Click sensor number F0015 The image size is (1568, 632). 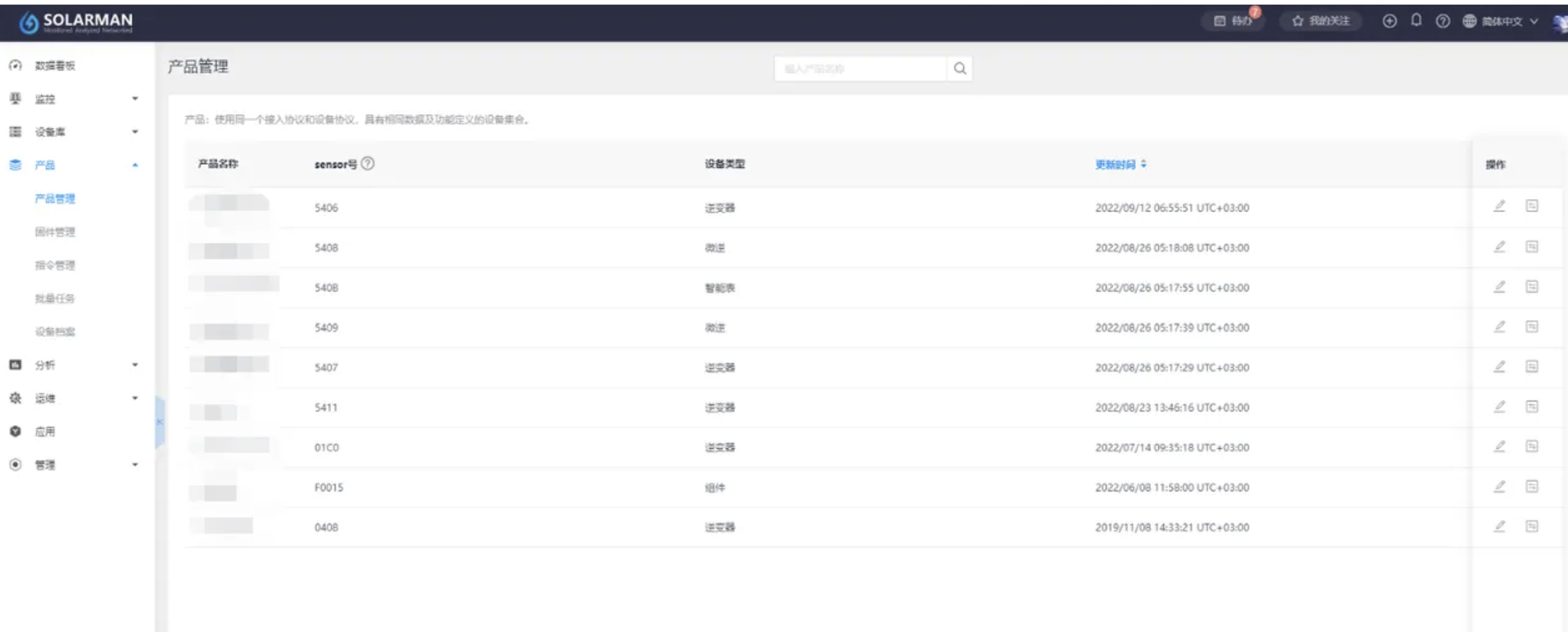[329, 487]
